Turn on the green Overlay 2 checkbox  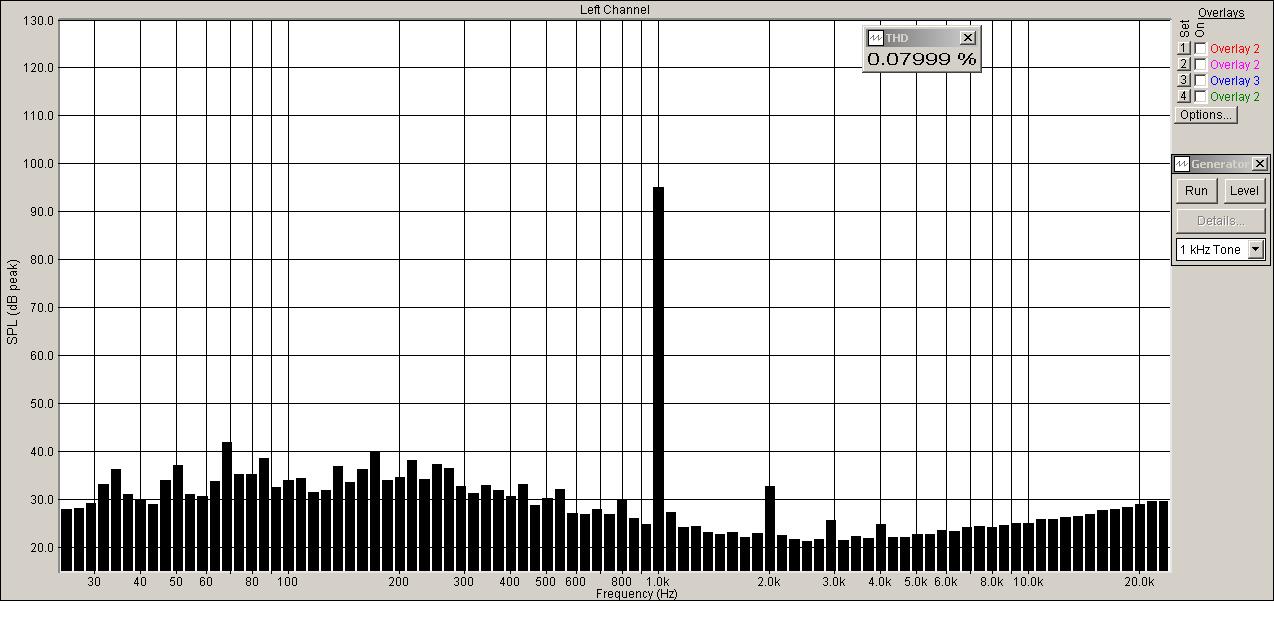(1200, 97)
